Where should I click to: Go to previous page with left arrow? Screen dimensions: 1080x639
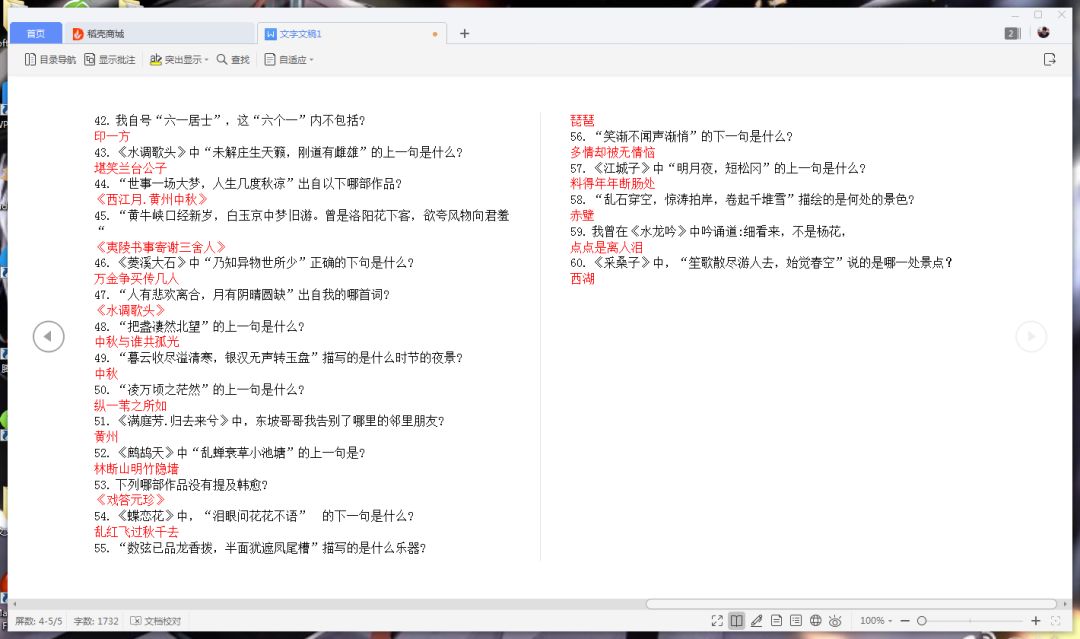pos(48,337)
